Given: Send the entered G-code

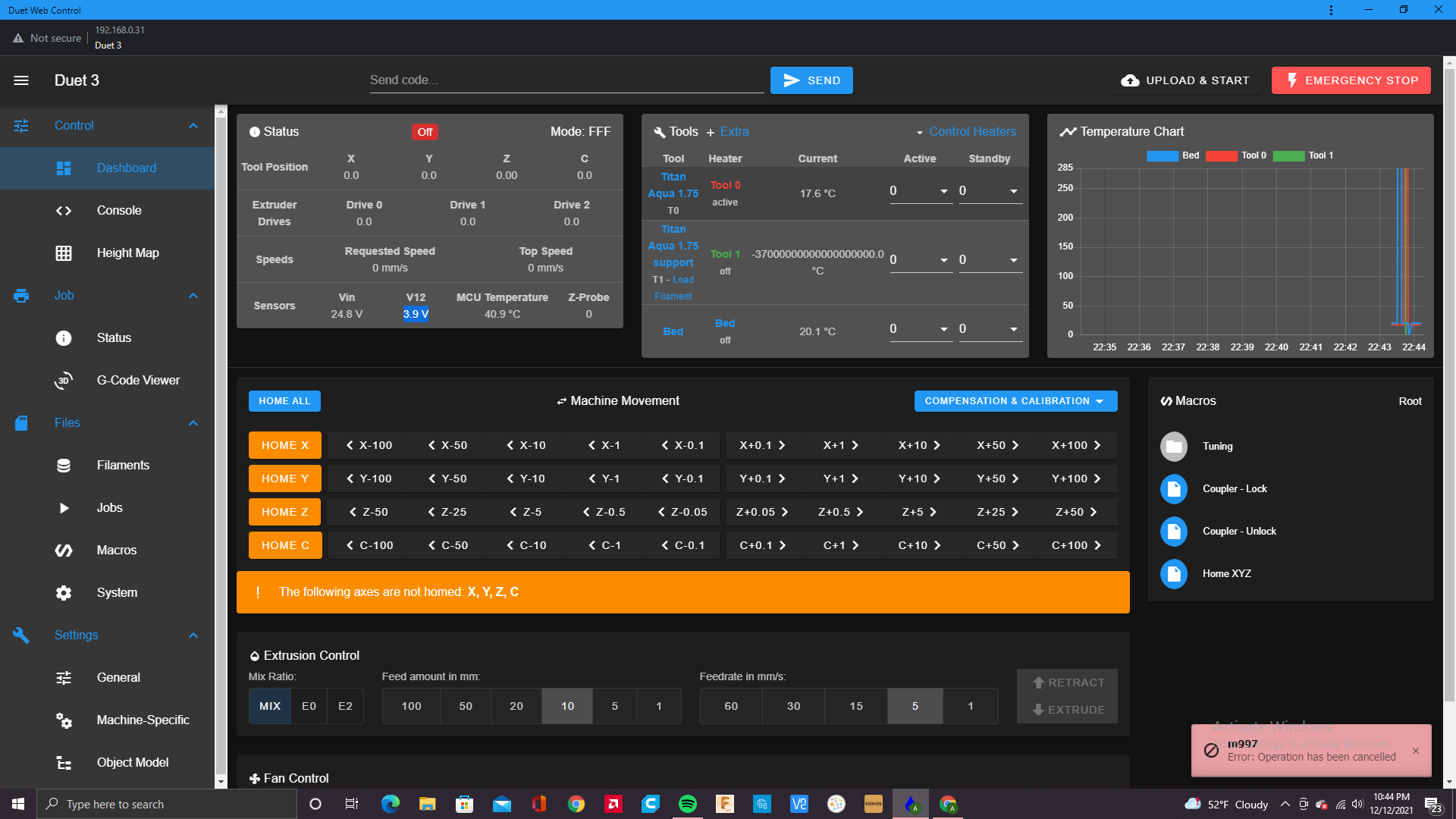Looking at the screenshot, I should [x=811, y=80].
